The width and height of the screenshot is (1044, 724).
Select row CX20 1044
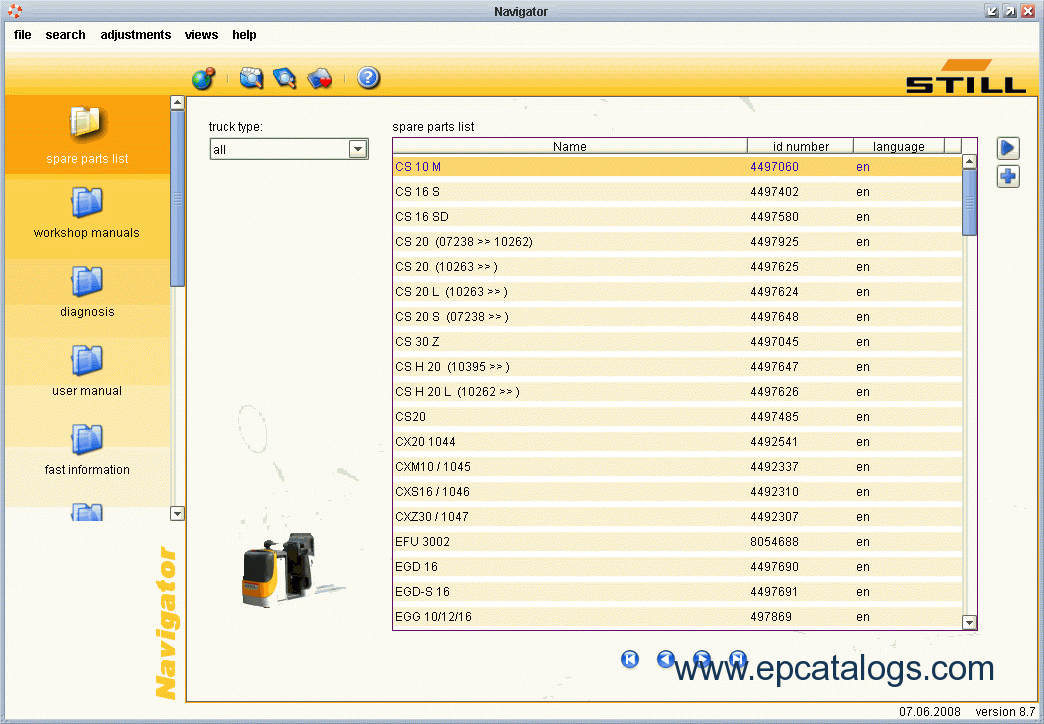tap(677, 442)
